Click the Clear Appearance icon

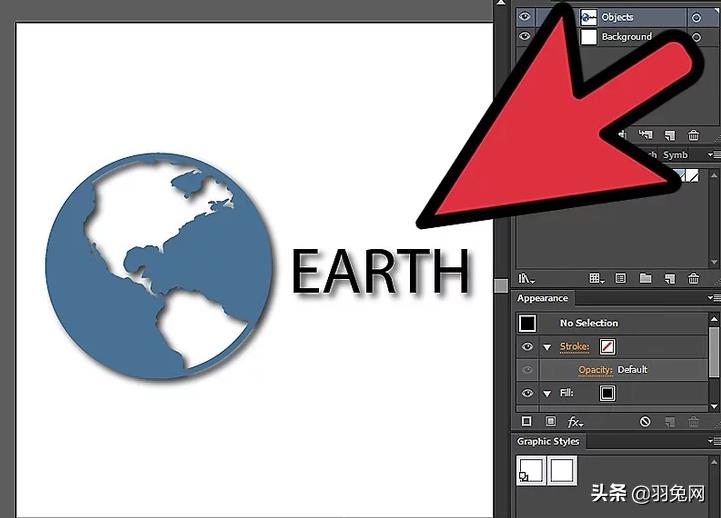click(645, 421)
